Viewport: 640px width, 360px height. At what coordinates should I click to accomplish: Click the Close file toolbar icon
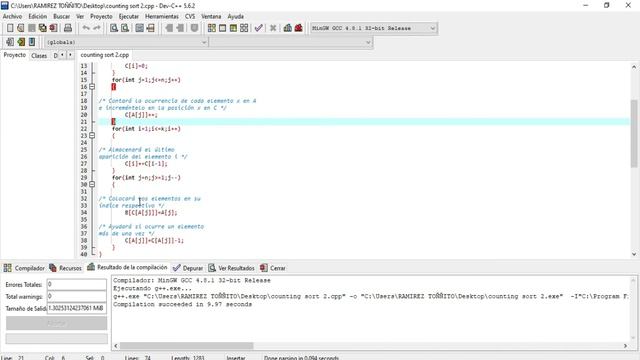click(53, 28)
